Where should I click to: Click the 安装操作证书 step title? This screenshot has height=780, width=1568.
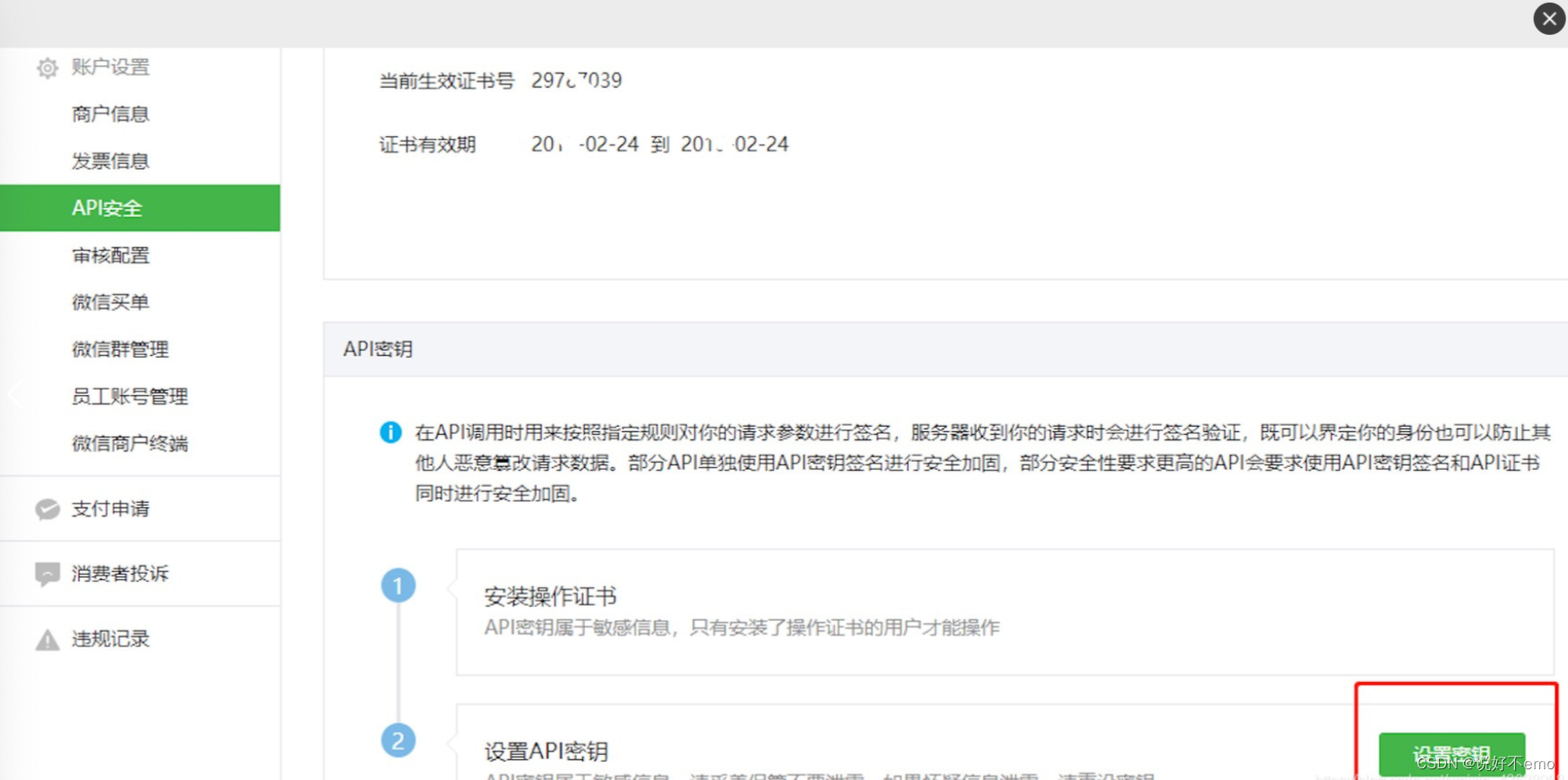pyautogui.click(x=550, y=596)
